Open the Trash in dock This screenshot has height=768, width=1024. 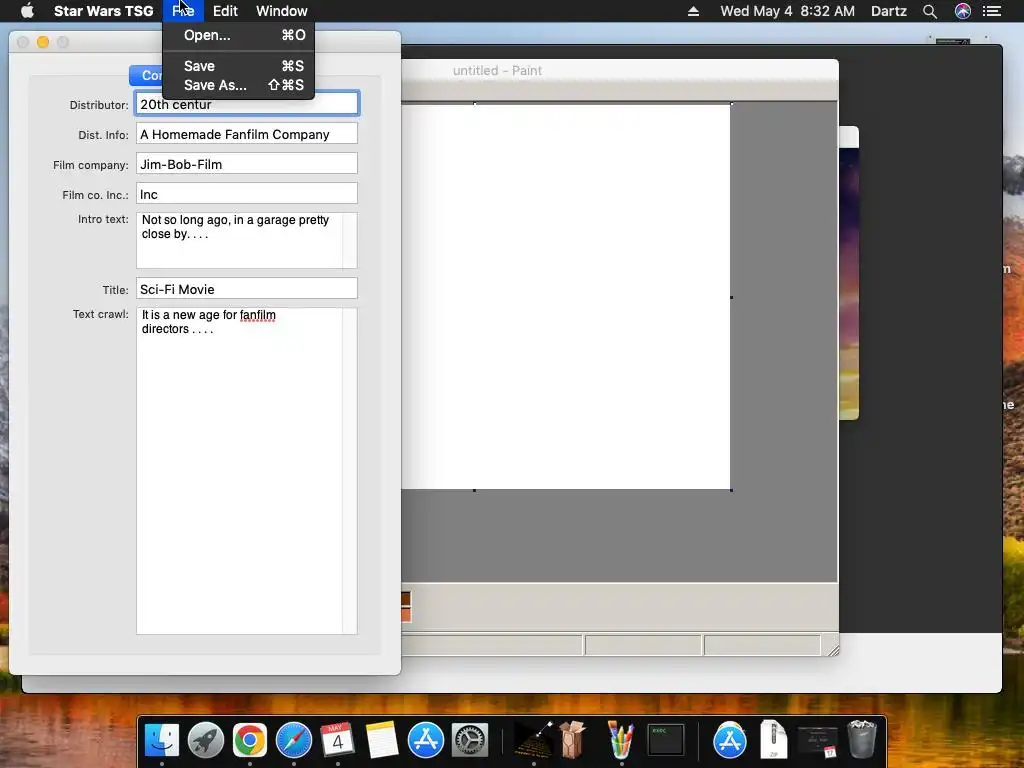coord(862,740)
